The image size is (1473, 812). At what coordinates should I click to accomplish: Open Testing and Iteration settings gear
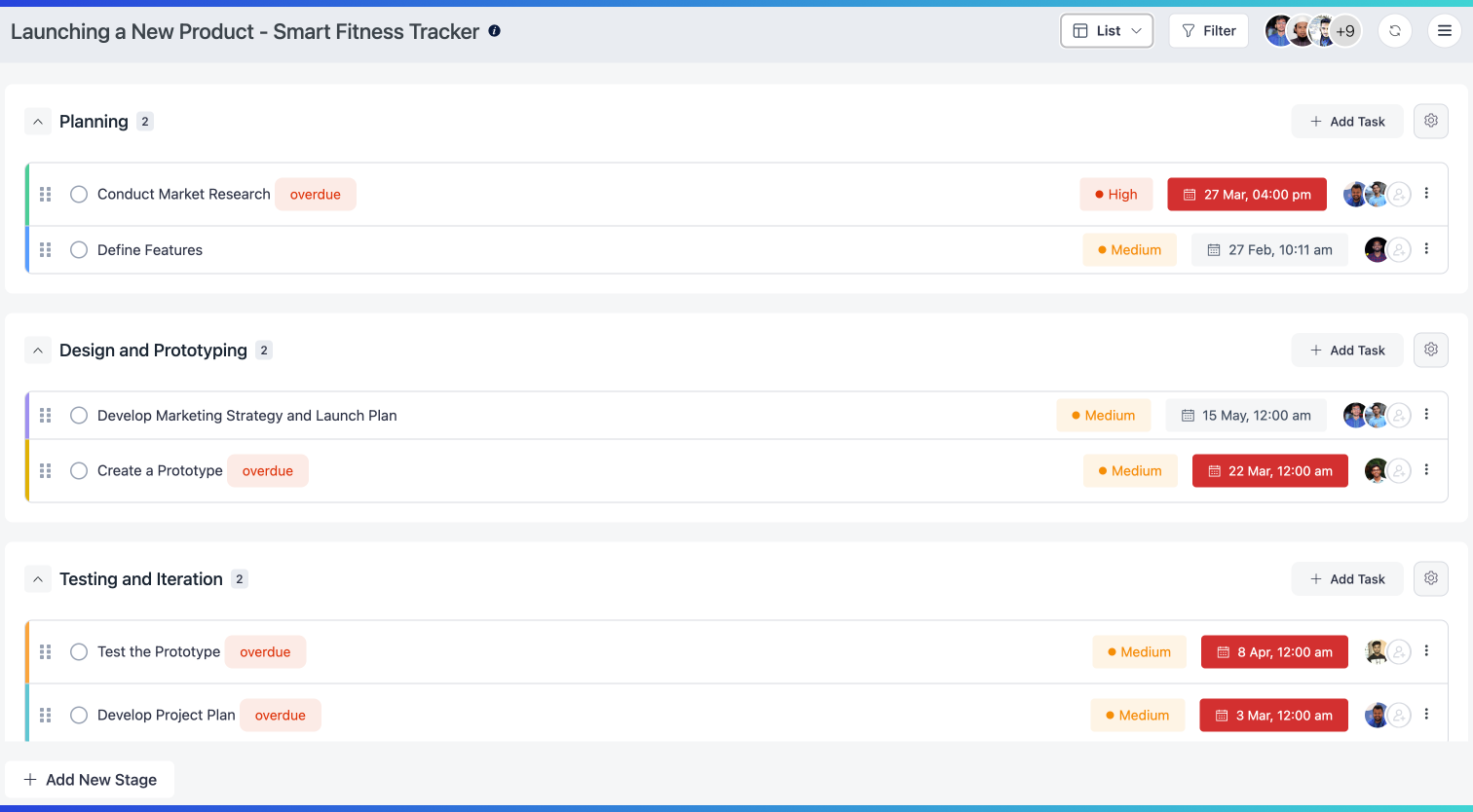1430,578
